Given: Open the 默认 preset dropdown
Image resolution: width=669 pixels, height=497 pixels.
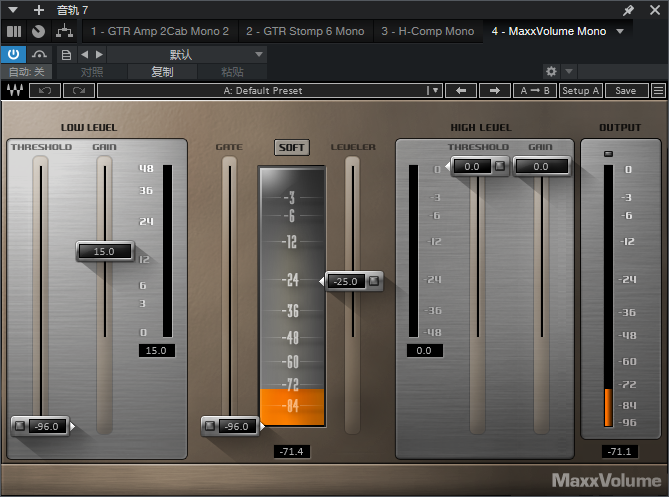Looking at the screenshot, I should (x=187, y=55).
